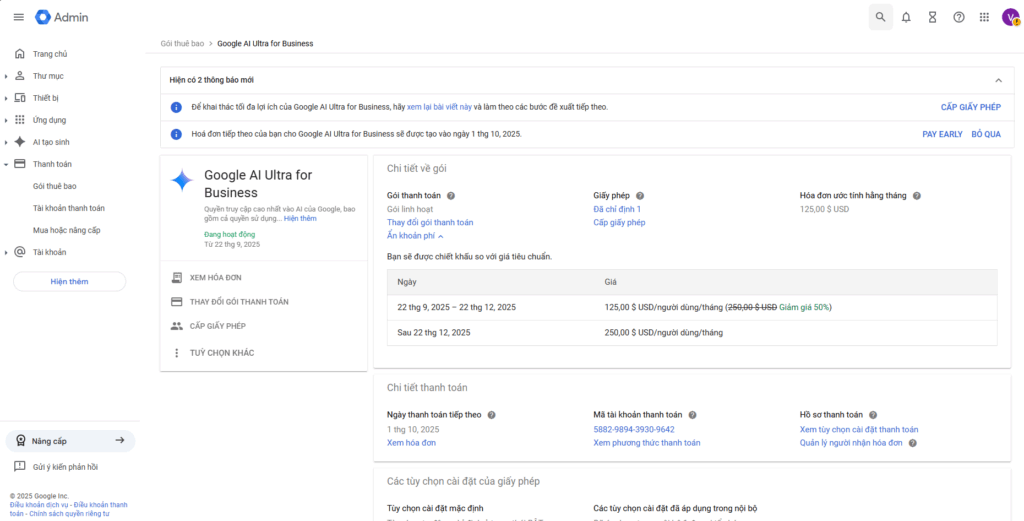
Task: Click the search magnifier icon
Action: 880,17
